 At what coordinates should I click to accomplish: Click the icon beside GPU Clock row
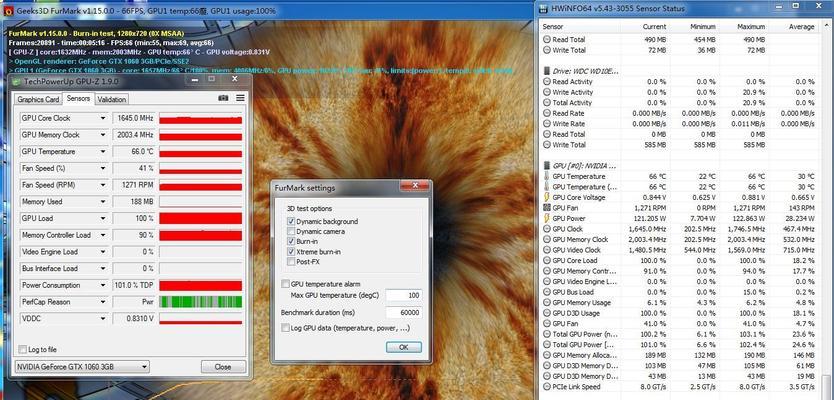point(547,229)
